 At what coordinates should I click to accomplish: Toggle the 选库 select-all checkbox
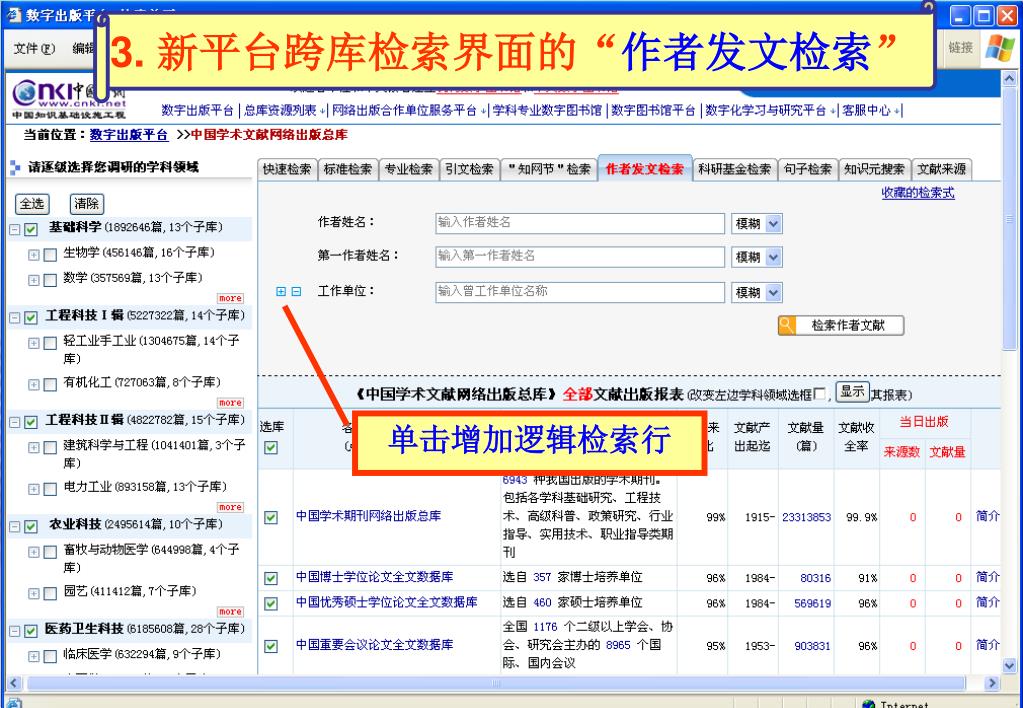pyautogui.click(x=271, y=448)
